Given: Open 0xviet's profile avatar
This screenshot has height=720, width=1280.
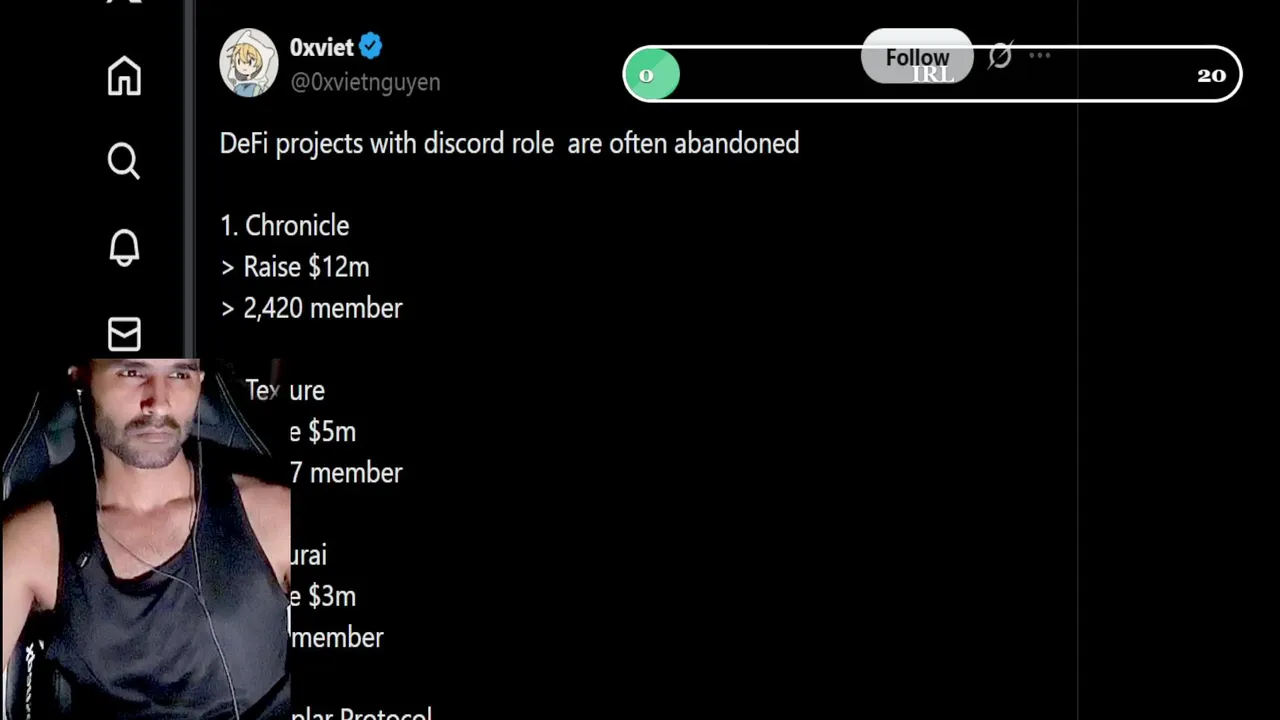Looking at the screenshot, I should point(248,63).
